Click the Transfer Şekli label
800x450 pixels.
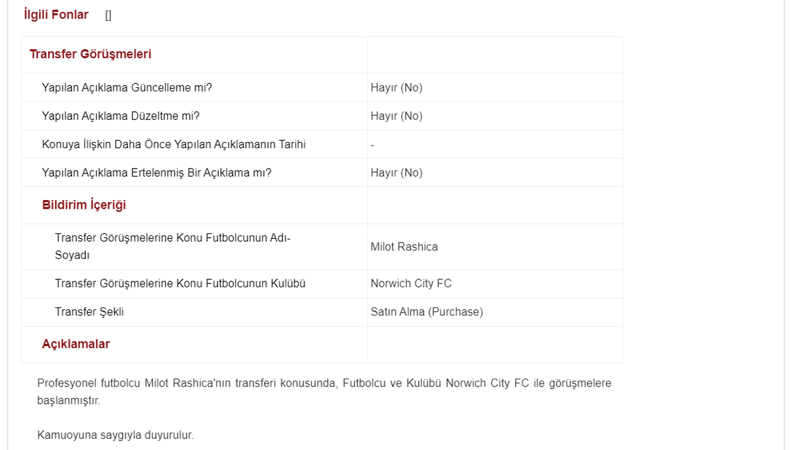point(89,312)
